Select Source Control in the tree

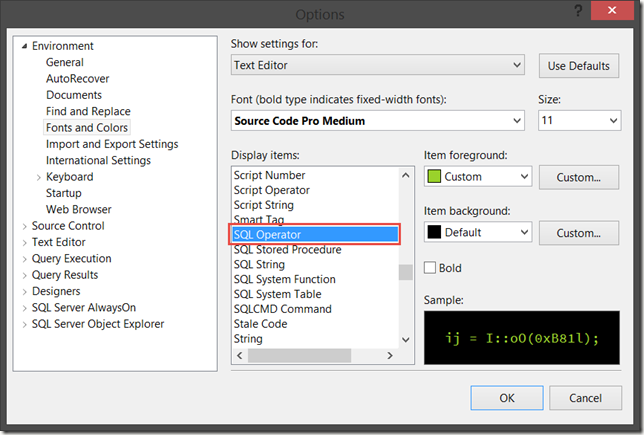tap(68, 226)
